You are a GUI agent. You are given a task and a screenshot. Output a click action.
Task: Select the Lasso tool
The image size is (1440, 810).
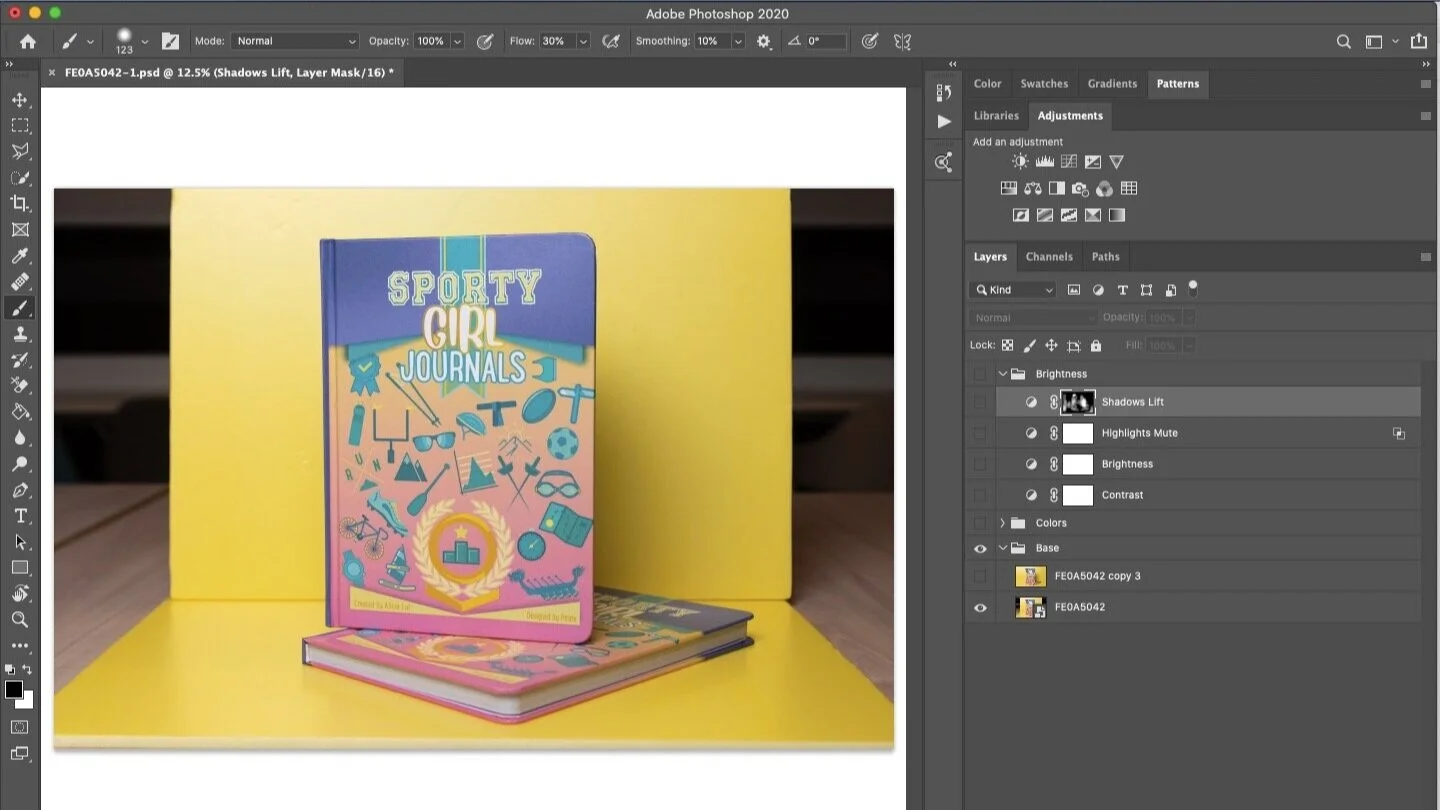click(x=20, y=152)
